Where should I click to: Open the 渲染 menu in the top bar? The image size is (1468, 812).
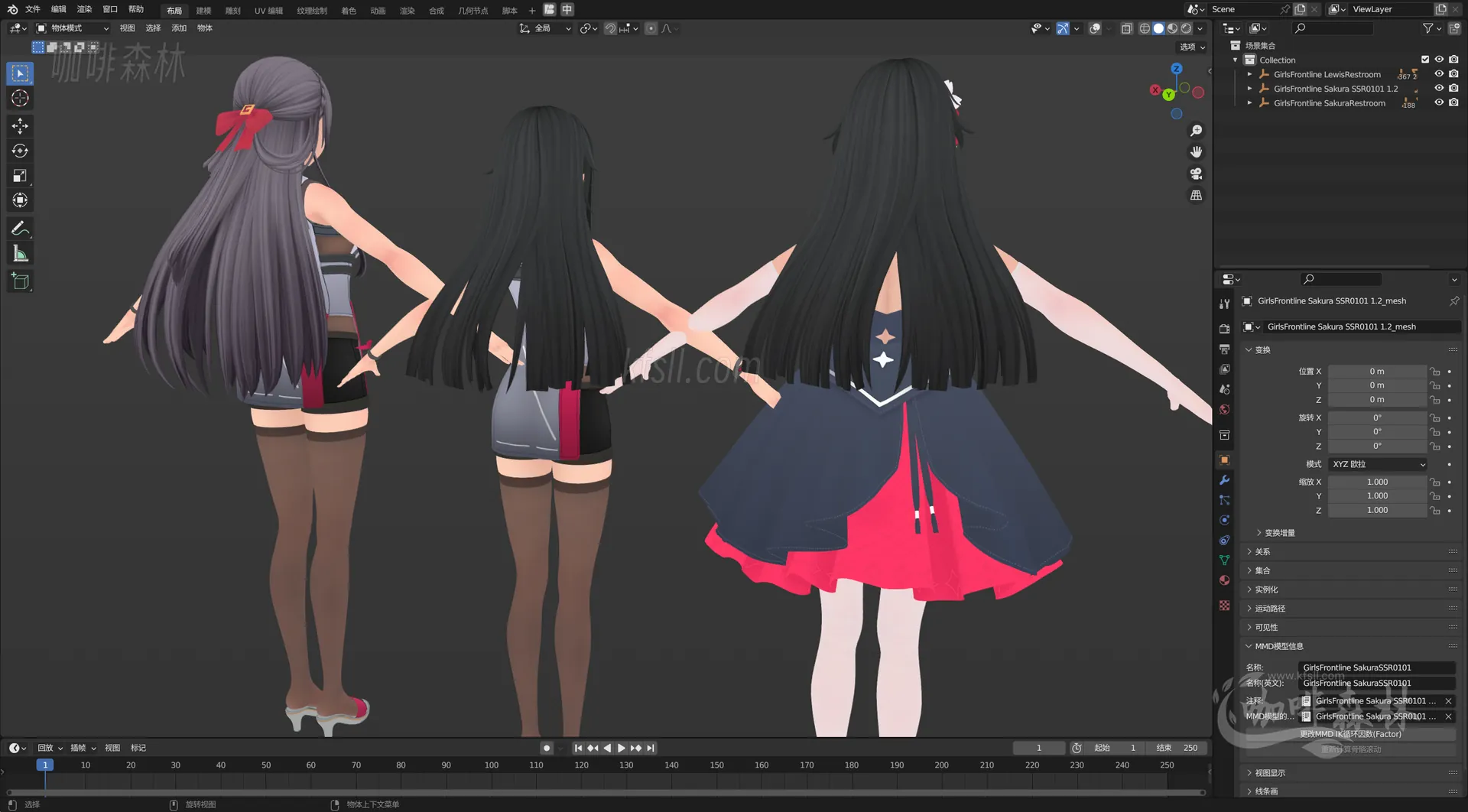(x=84, y=10)
